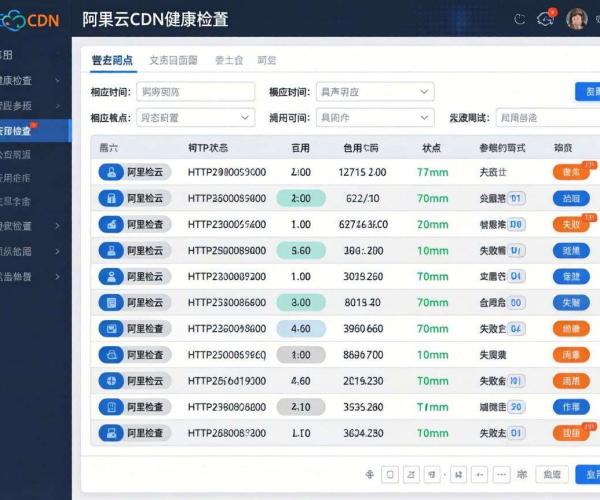Image resolution: width=600 pixels, height=500 pixels.
Task: Click the orange action button in HTTP2980059000 row
Action: 571,172
